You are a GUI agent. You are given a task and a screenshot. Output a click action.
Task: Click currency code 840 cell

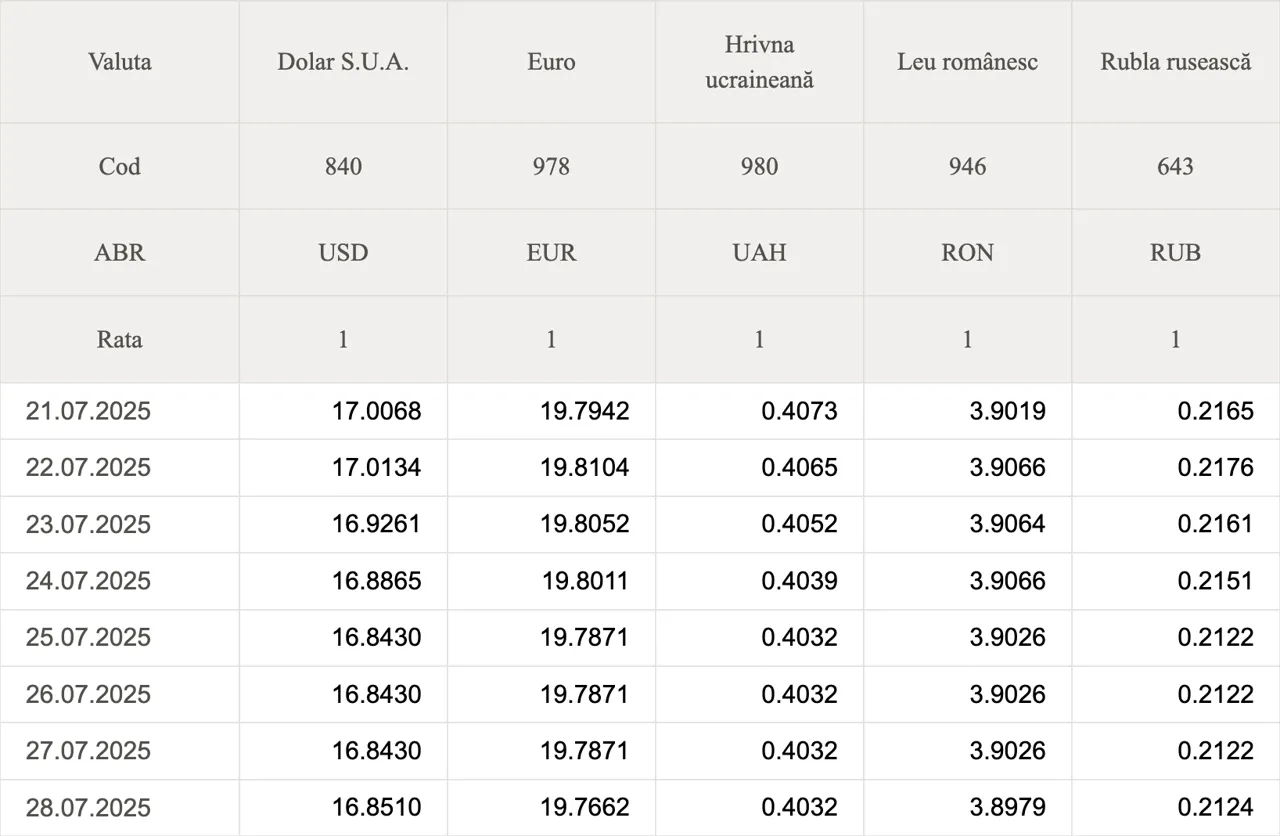(343, 166)
